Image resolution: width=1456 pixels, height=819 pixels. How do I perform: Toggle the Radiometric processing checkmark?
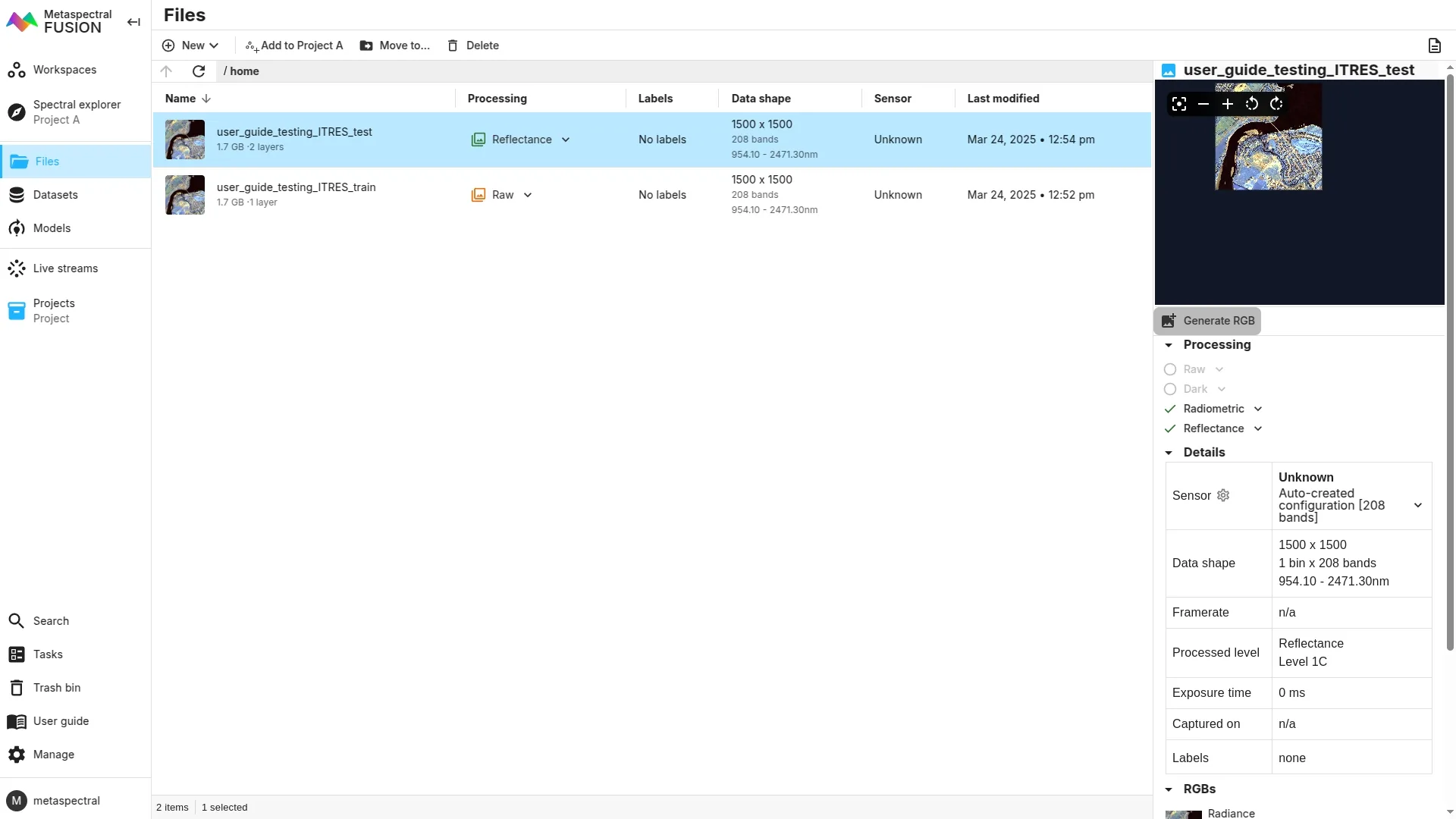1170,409
